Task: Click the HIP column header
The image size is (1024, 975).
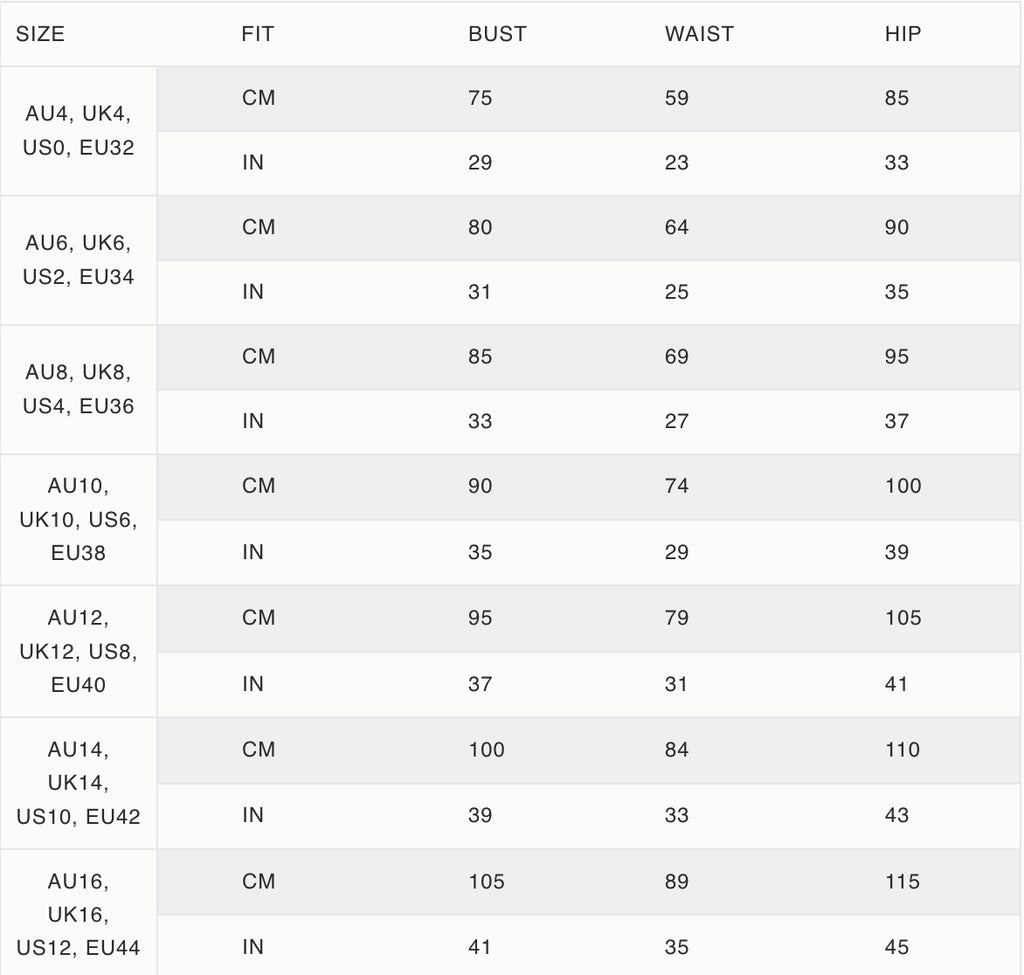Action: point(903,34)
